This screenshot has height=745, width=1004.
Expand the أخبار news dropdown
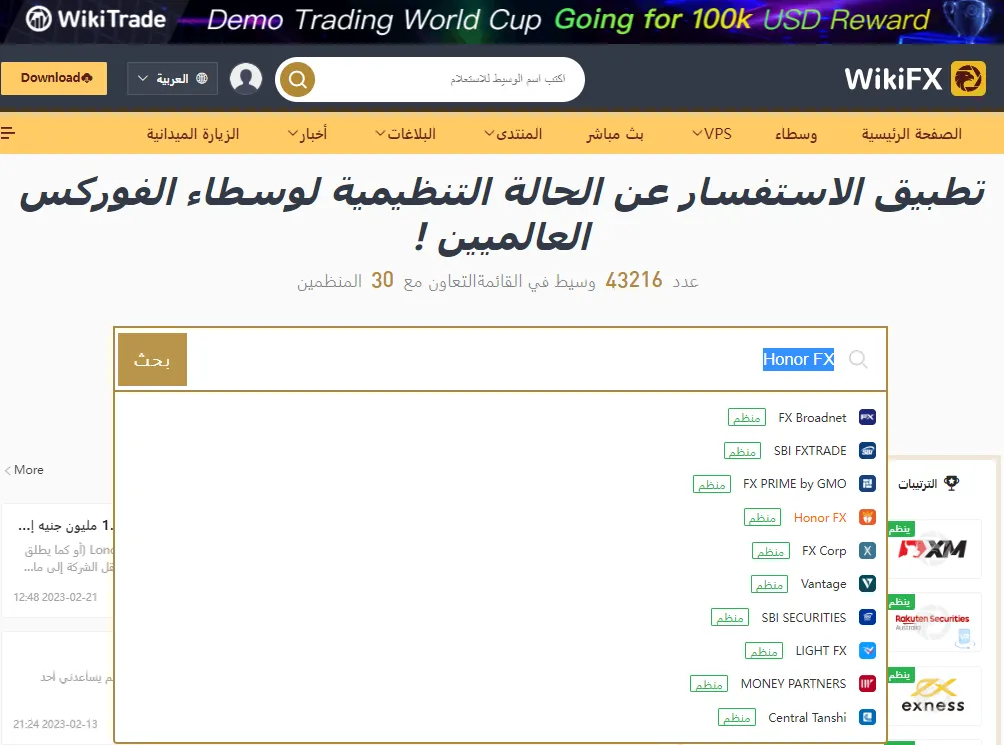click(x=307, y=134)
